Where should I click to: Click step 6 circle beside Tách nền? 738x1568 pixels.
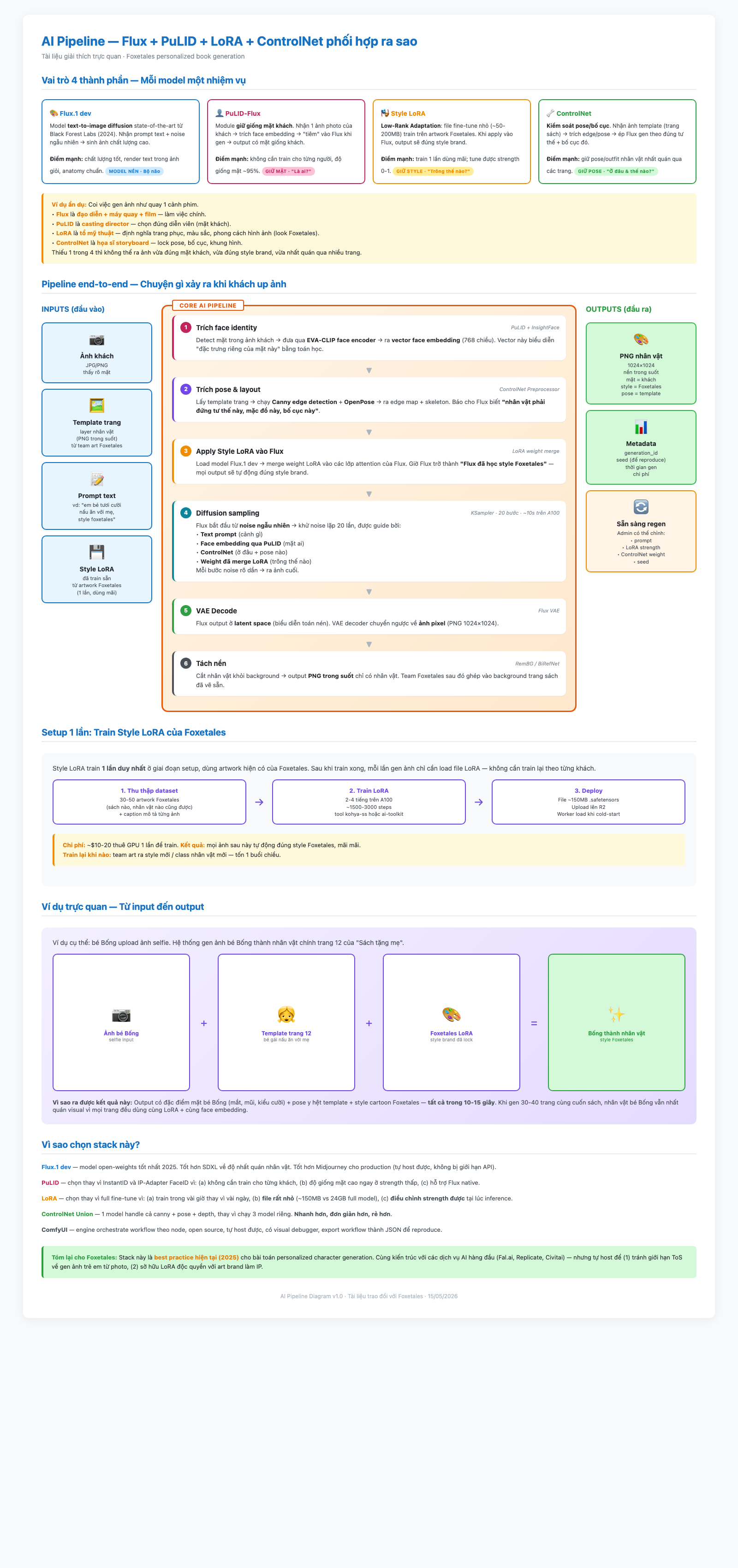tap(186, 664)
